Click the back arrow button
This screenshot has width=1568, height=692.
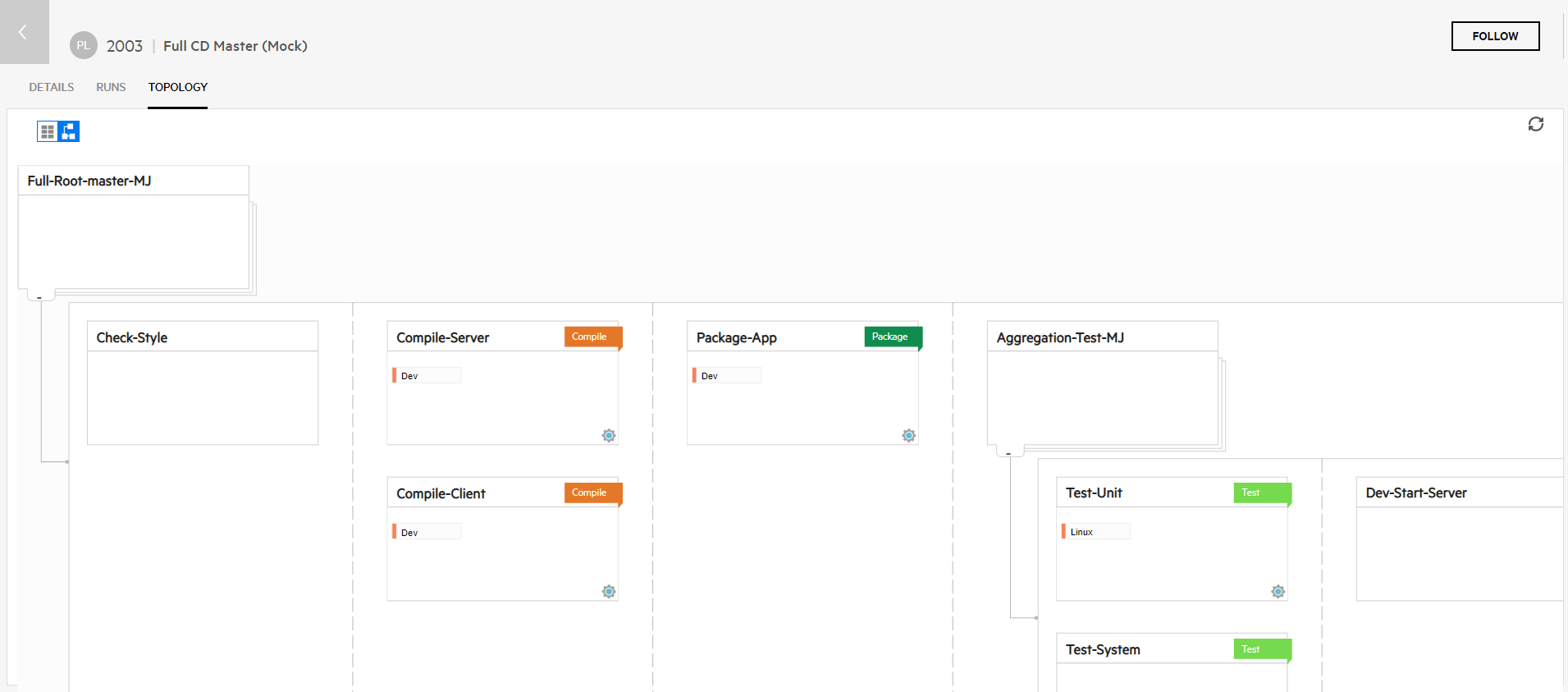tap(23, 32)
